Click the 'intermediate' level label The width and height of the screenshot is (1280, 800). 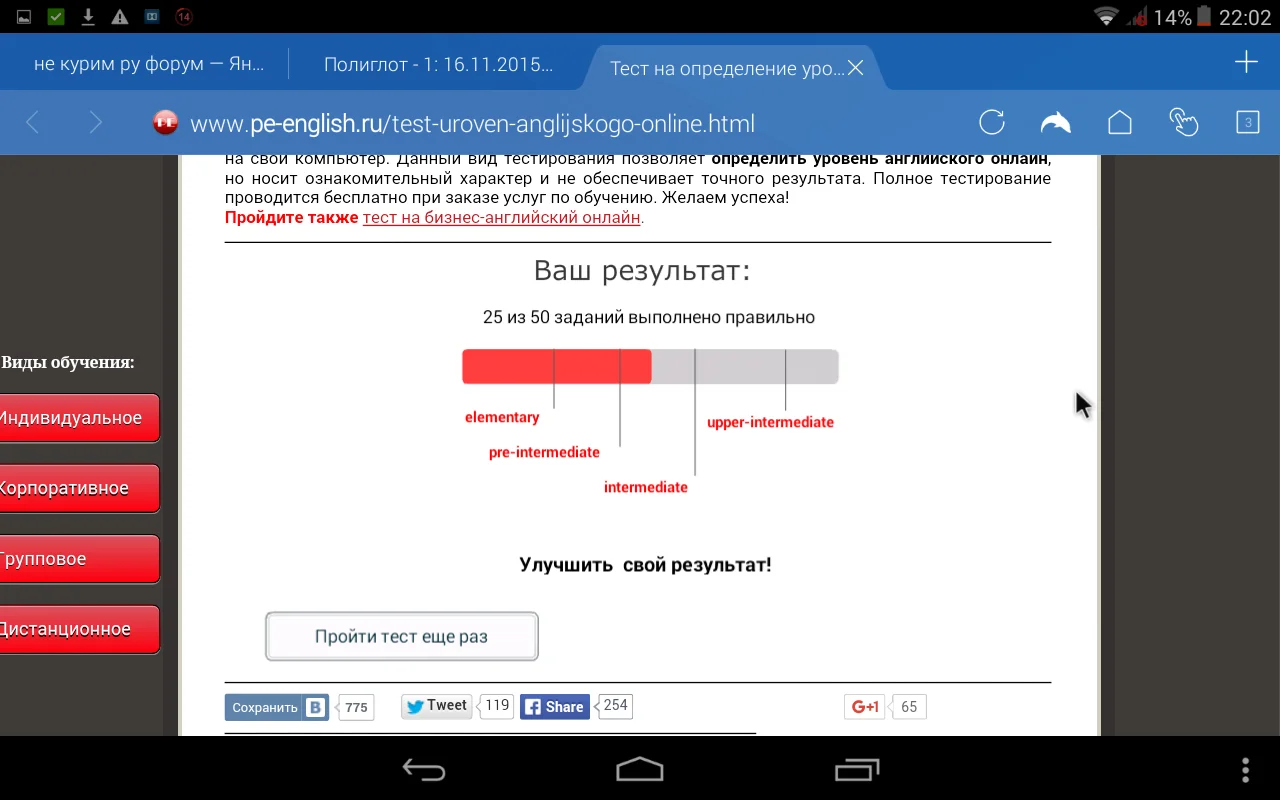pyautogui.click(x=646, y=487)
